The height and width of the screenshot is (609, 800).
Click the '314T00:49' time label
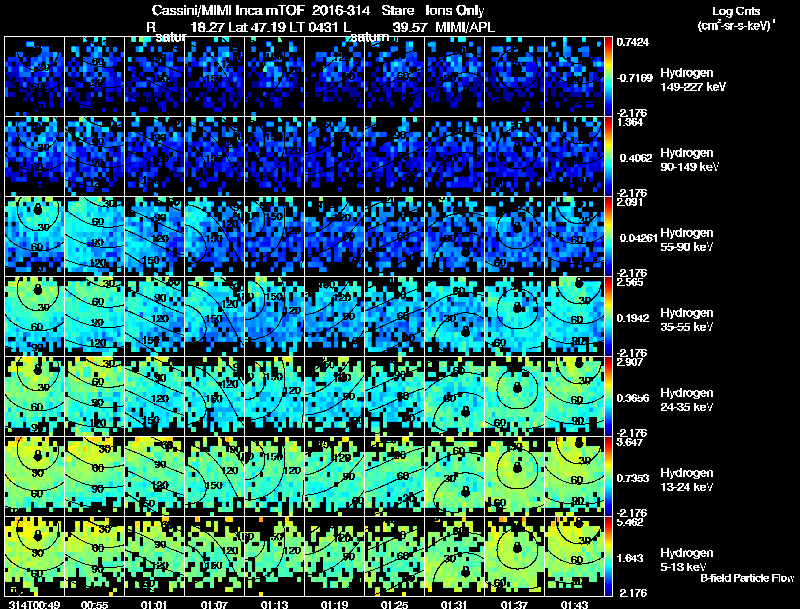[35, 604]
